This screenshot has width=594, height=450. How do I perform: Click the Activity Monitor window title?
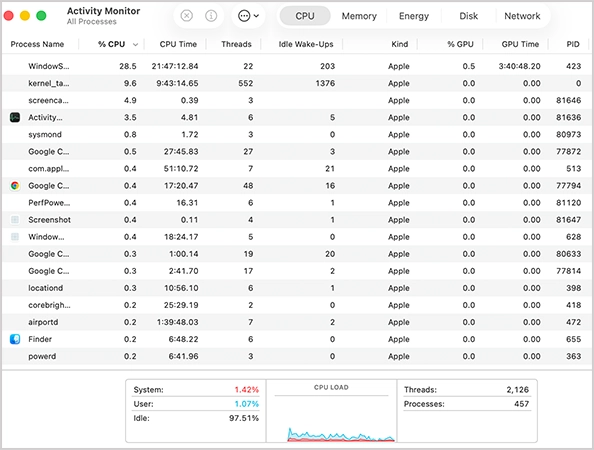pos(103,11)
